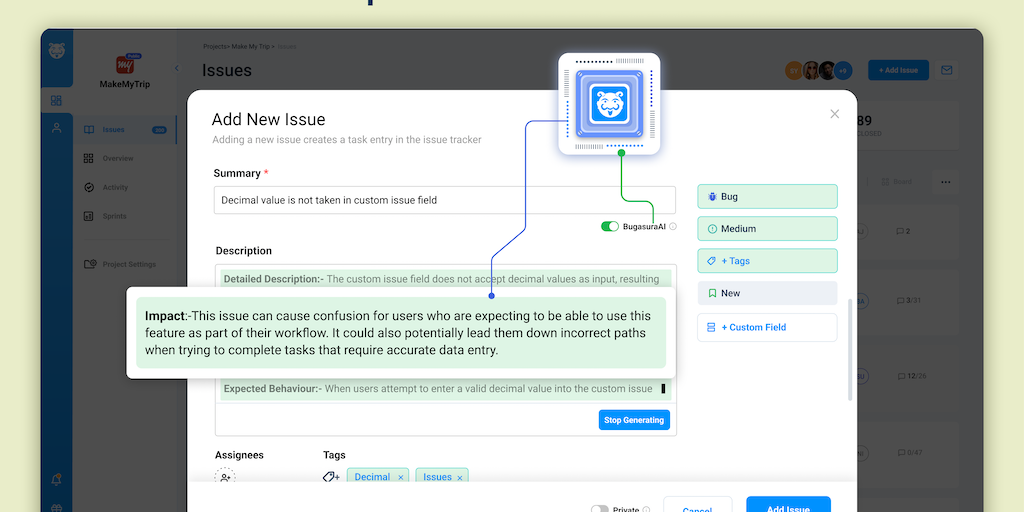Remove the Decimal tag with its x
This screenshot has height=512, width=1024.
pos(401,478)
